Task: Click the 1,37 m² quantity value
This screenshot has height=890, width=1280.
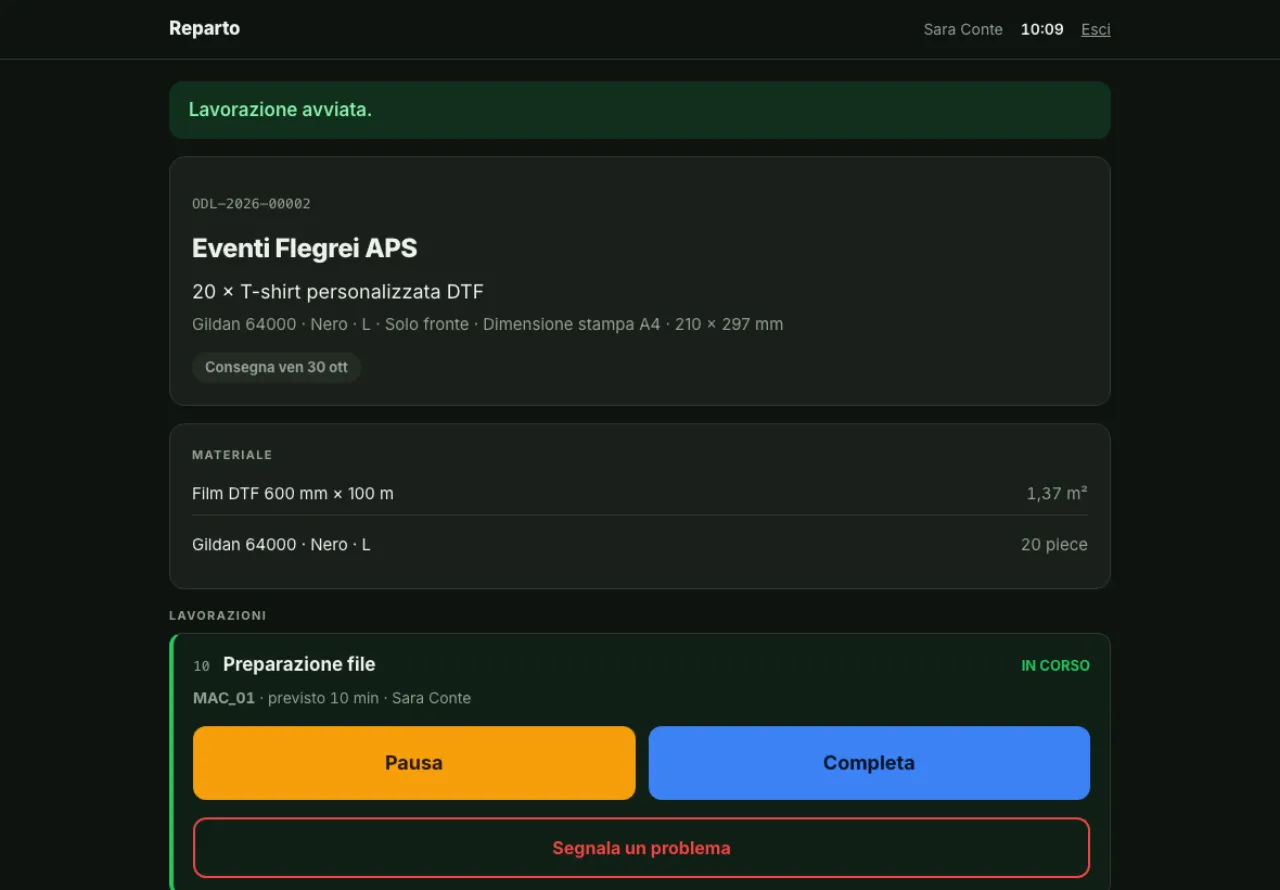Action: (x=1057, y=493)
